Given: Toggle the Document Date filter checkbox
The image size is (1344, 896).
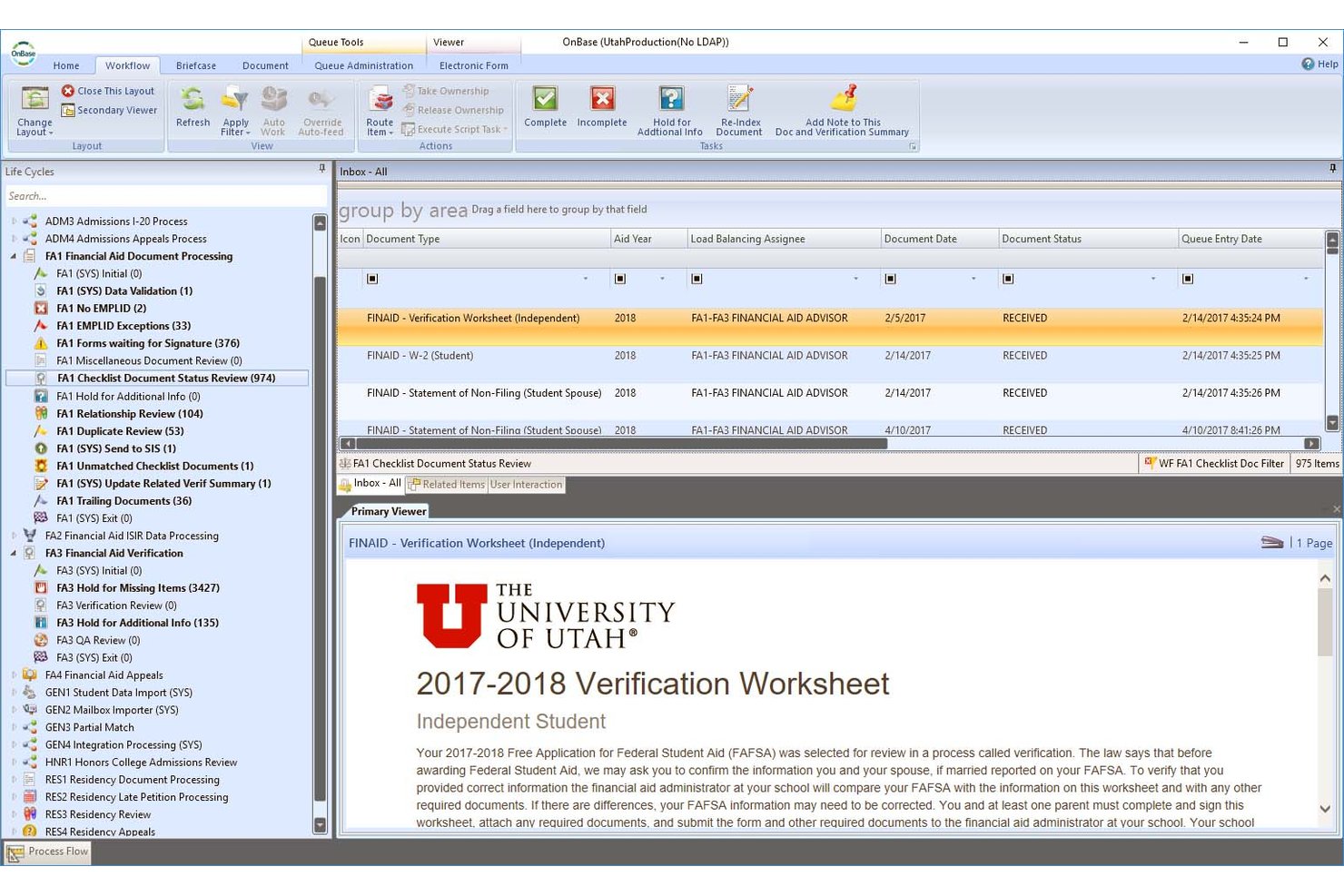Looking at the screenshot, I should pyautogui.click(x=890, y=279).
